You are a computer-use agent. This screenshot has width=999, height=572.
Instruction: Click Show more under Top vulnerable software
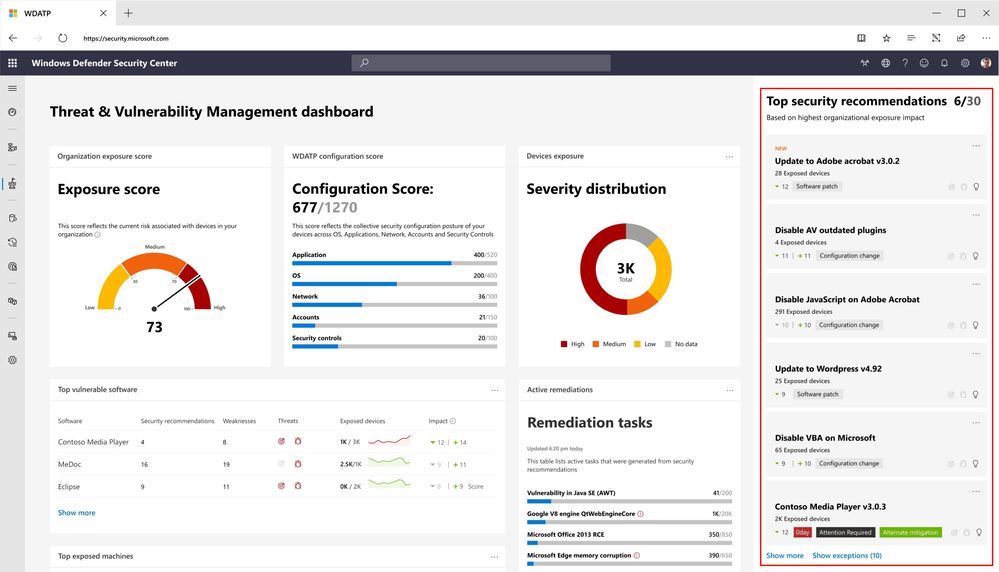(x=76, y=513)
